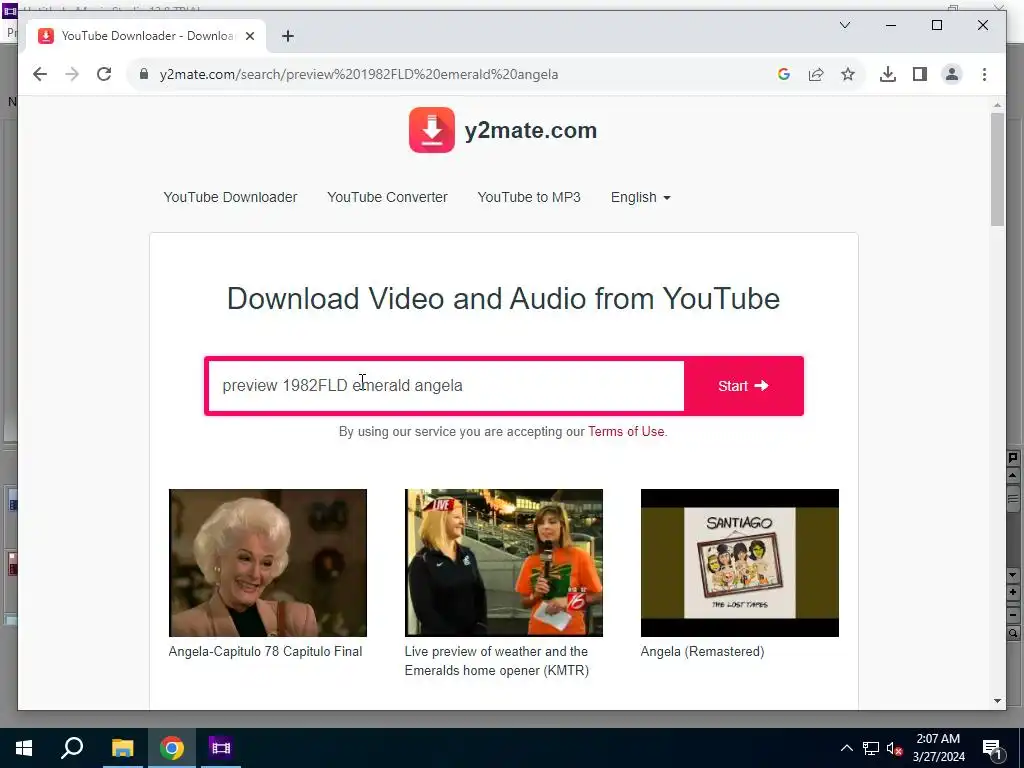Bookmark this tab with the star icon
The width and height of the screenshot is (1024, 768).
point(848,74)
